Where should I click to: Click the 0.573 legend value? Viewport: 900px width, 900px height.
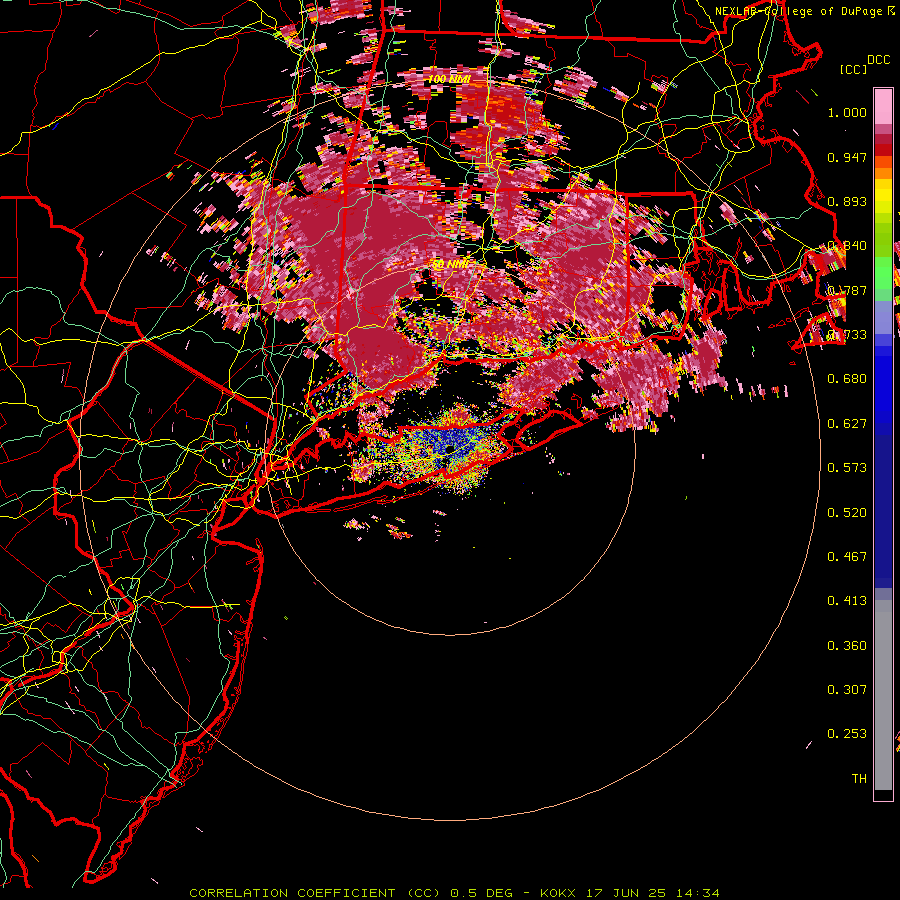[847, 468]
